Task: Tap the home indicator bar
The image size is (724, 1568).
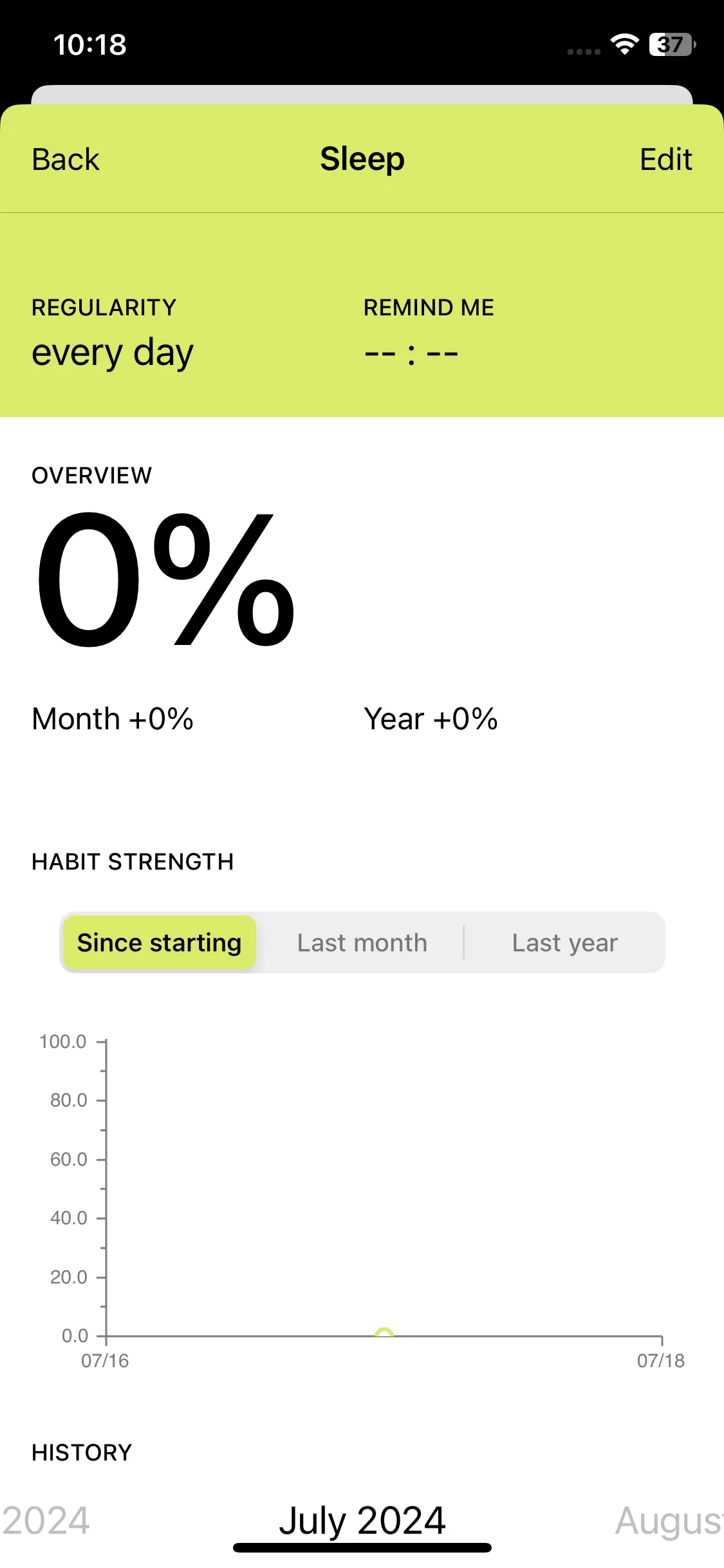Action: click(x=362, y=1547)
